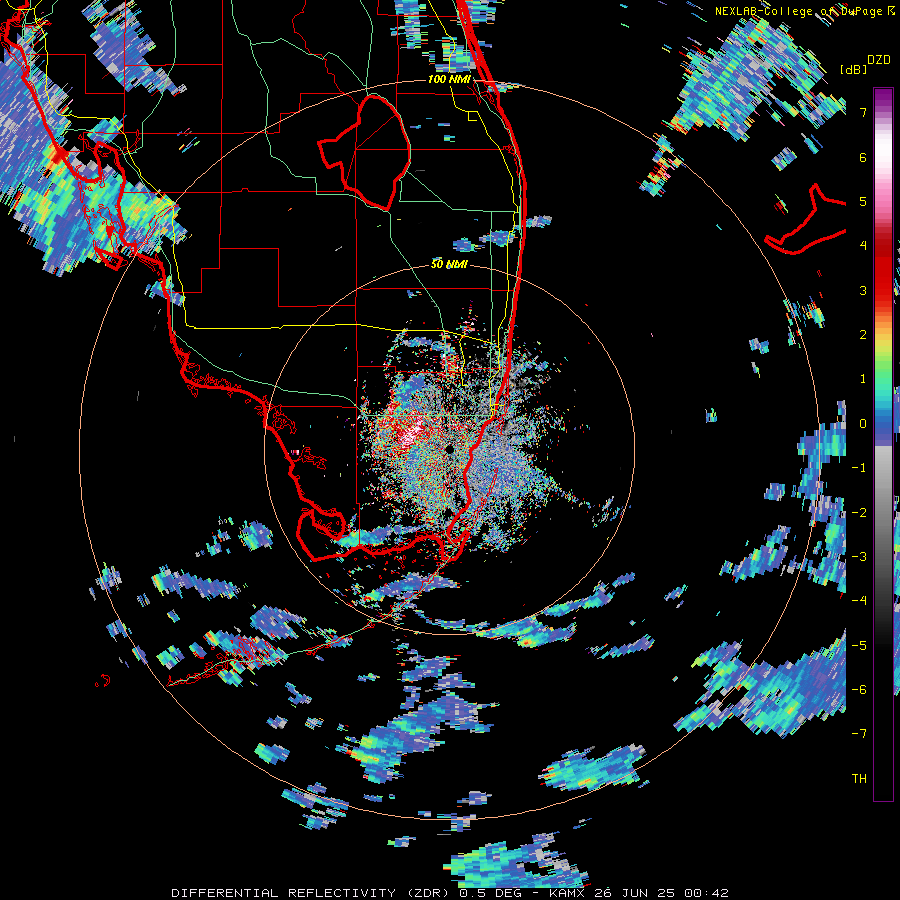Click the '2' value on color scale

[x=863, y=334]
